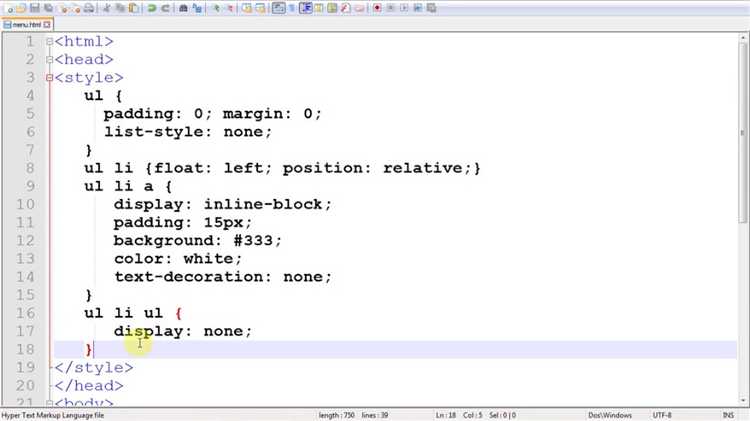Click the 'padding: 0; margin: 0;' line
The image size is (750, 421).
(x=212, y=114)
